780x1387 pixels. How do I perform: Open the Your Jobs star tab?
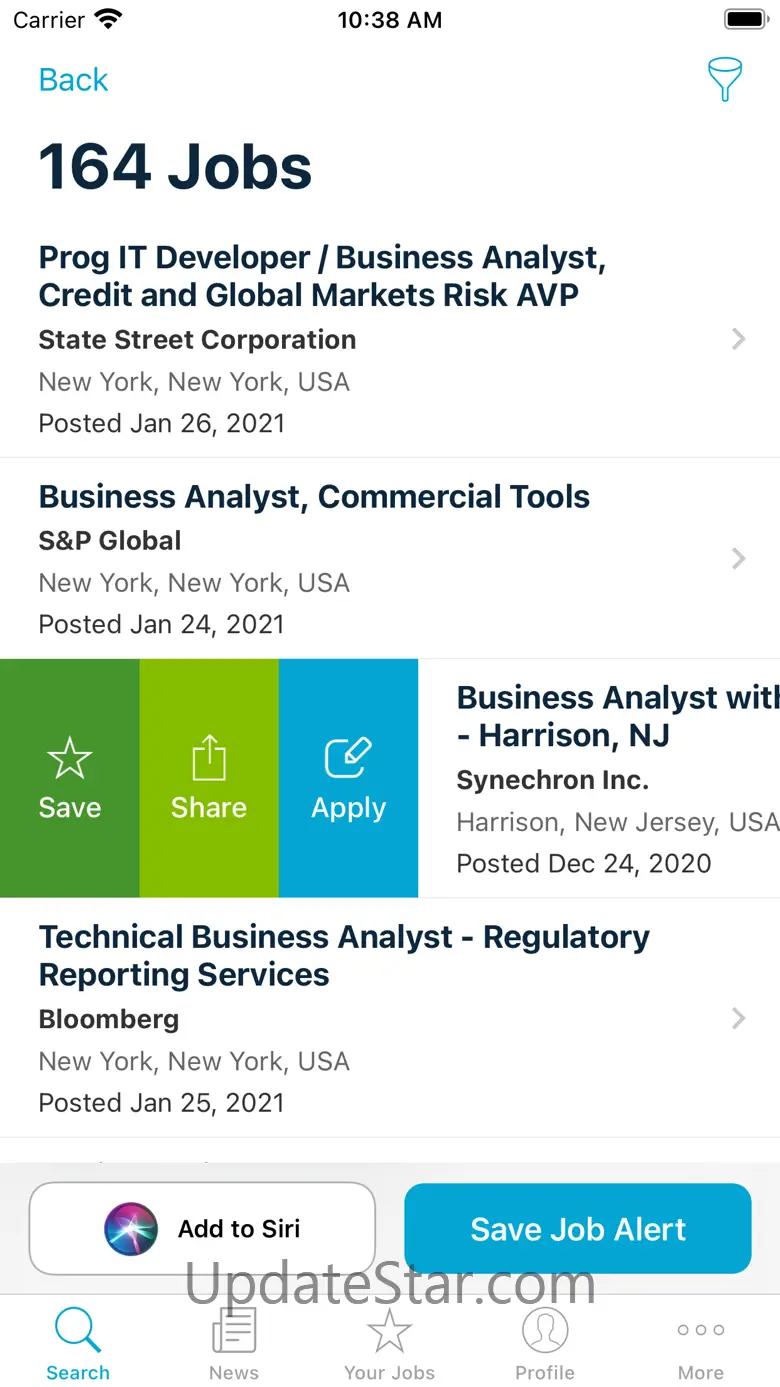point(389,1343)
